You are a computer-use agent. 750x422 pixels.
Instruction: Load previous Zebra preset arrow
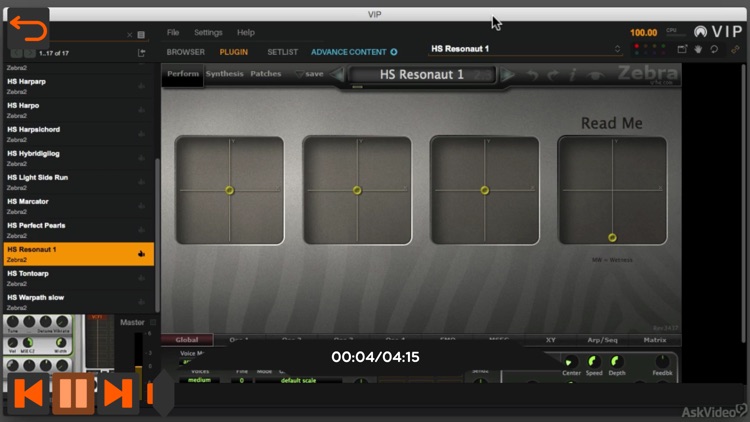[338, 75]
